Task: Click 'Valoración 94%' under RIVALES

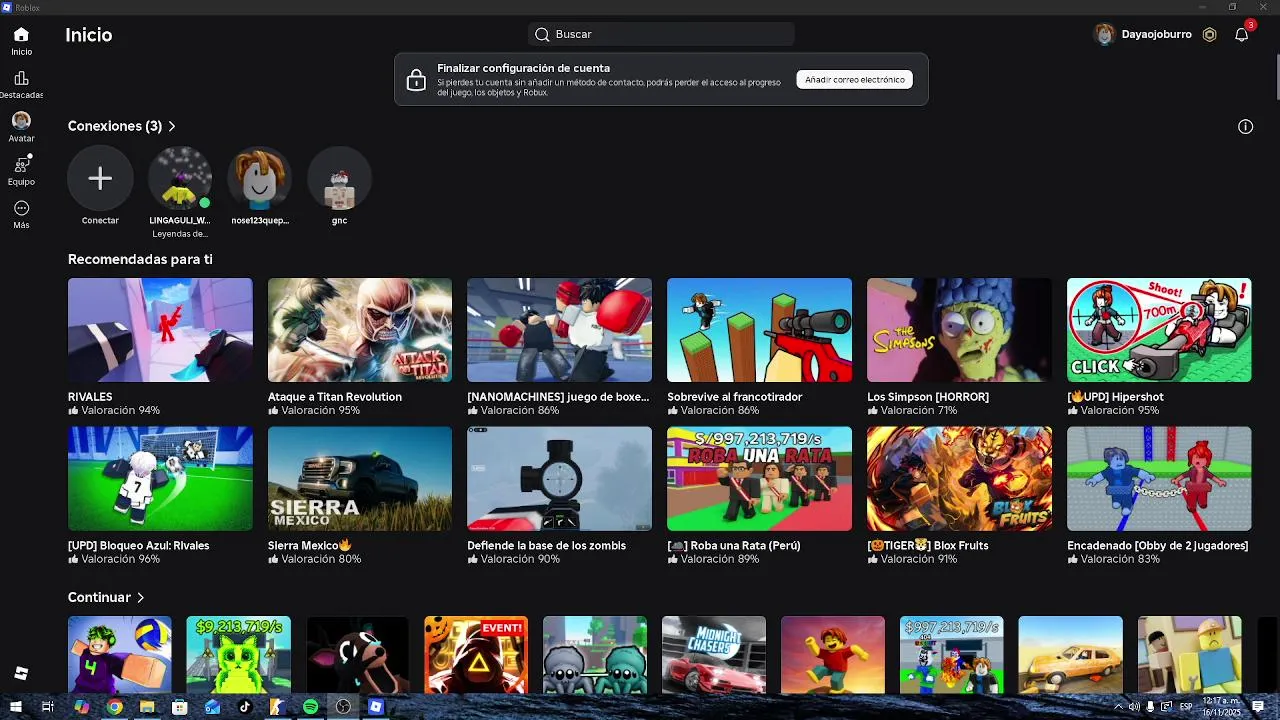Action: (114, 411)
